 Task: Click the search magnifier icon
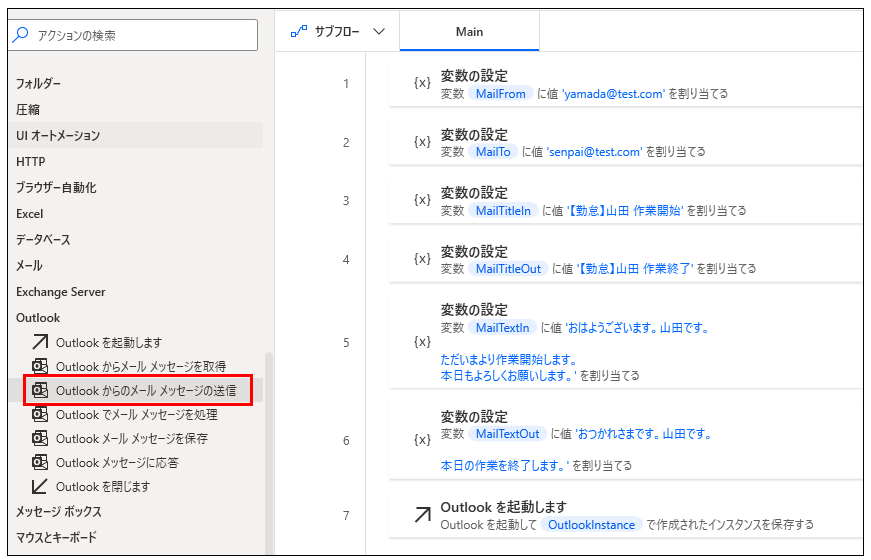point(21,34)
